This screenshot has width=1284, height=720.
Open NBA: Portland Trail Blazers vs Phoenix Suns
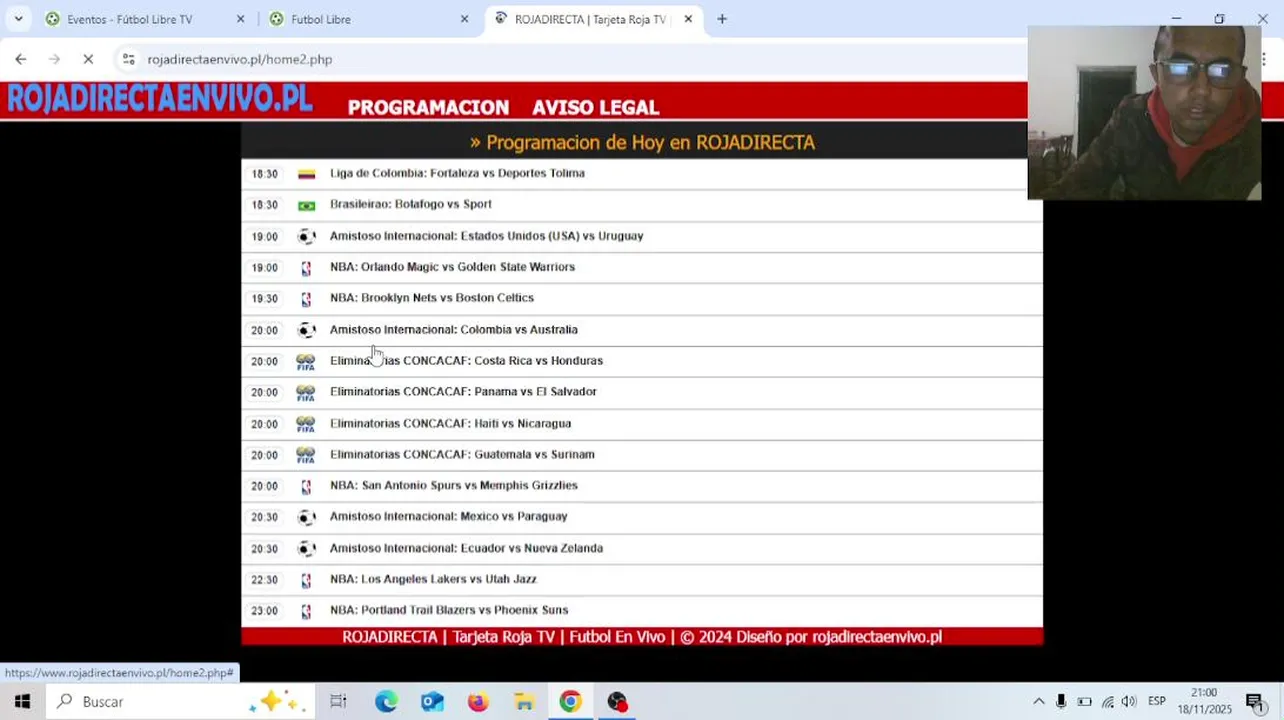[x=449, y=610]
